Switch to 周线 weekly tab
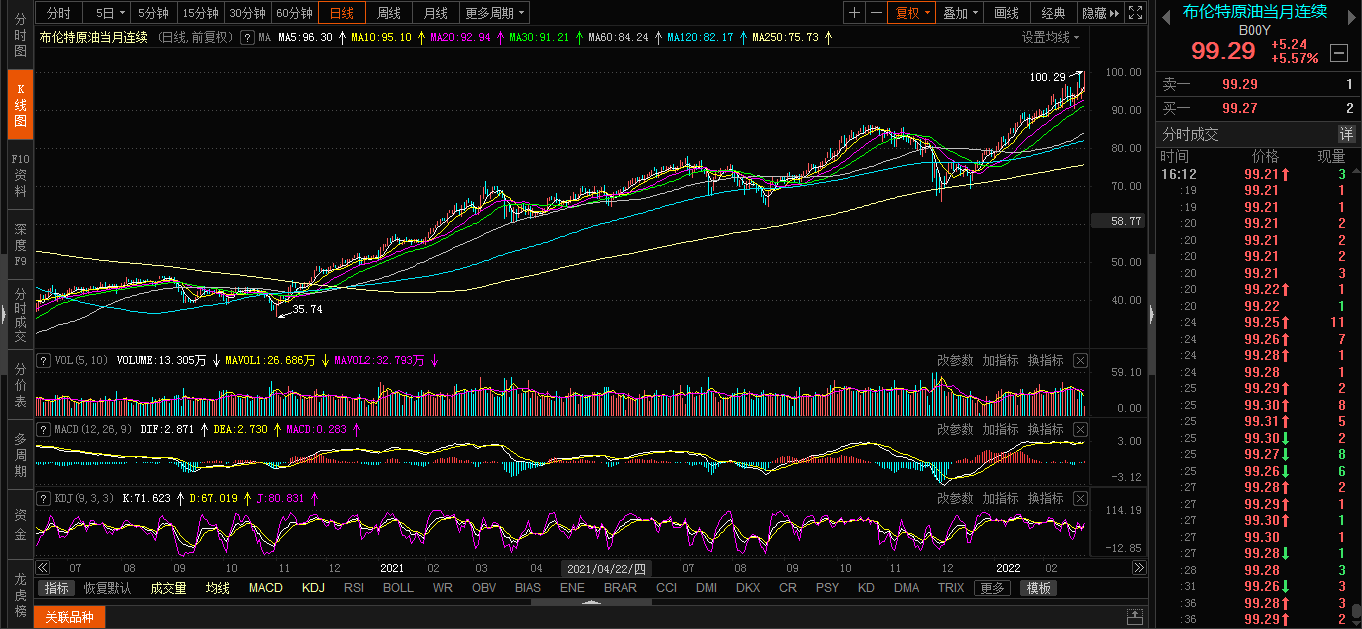Screen dimensions: 1362x629 point(389,13)
